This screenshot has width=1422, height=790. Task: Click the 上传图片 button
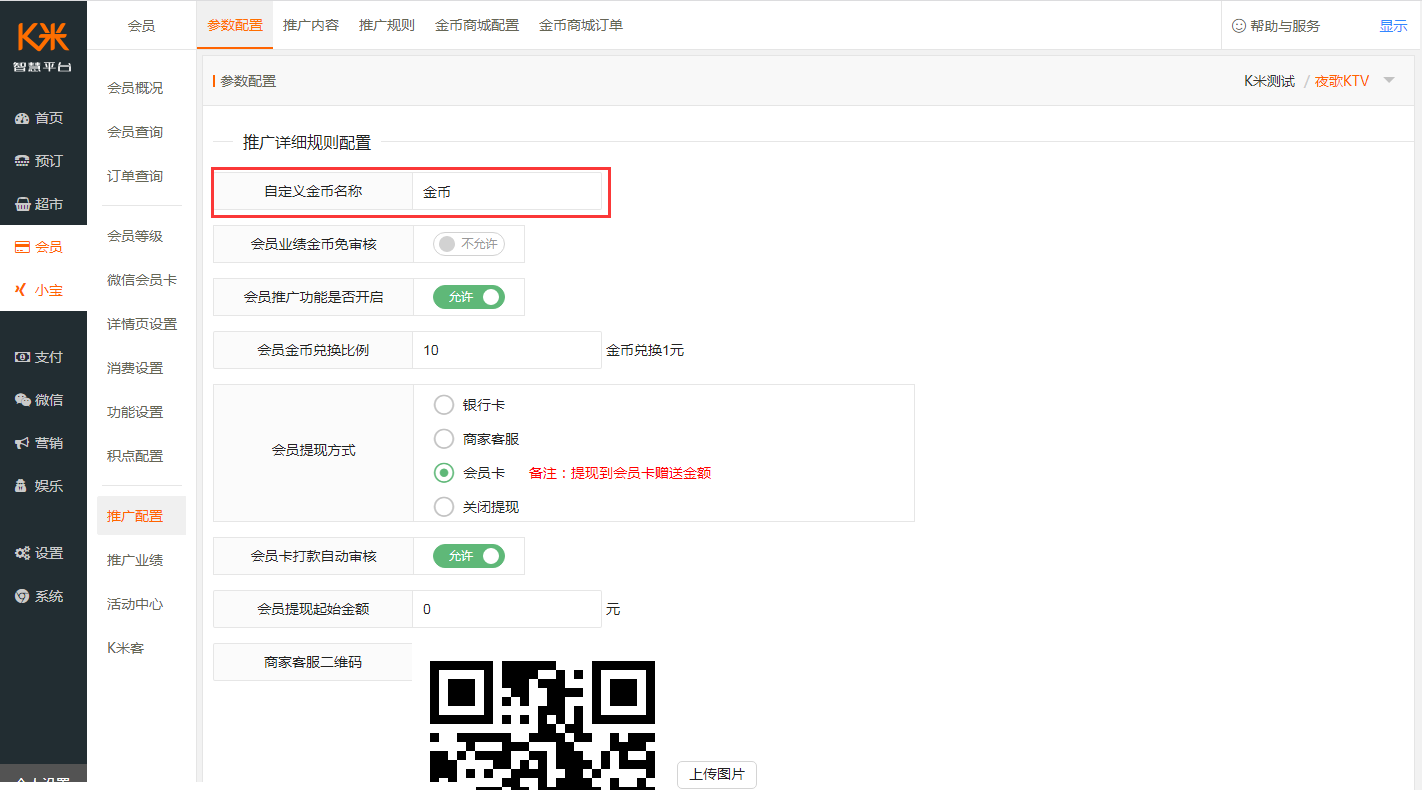[717, 774]
